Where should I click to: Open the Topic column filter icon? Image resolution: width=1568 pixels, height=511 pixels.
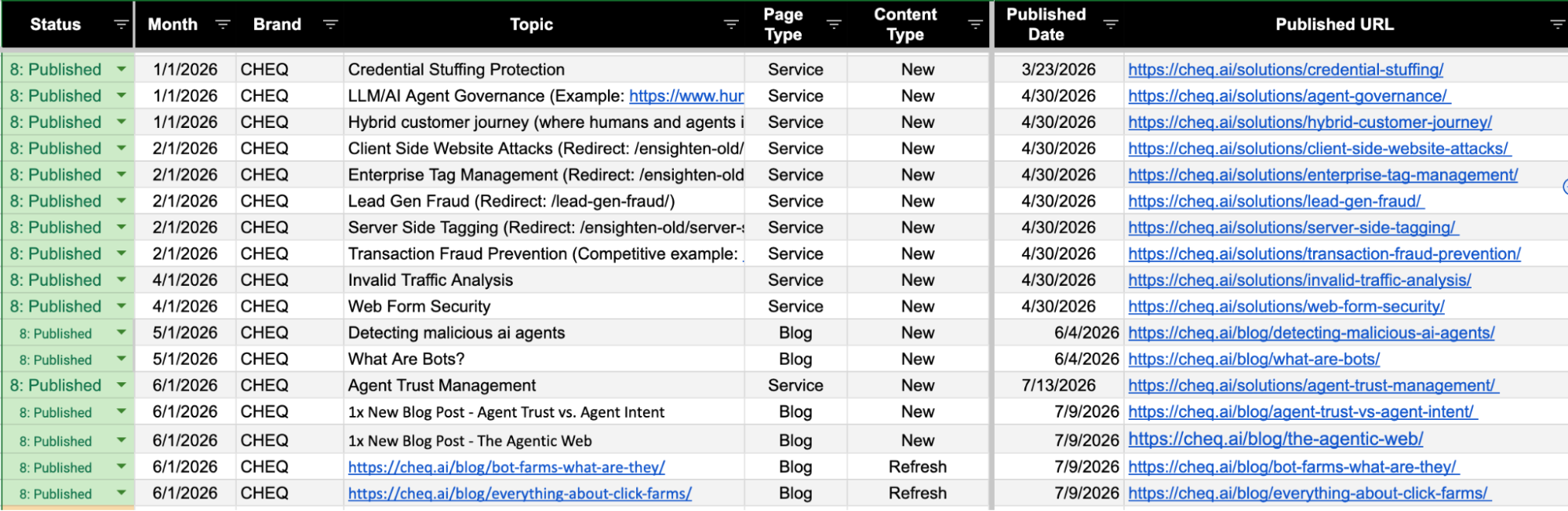pos(731,24)
